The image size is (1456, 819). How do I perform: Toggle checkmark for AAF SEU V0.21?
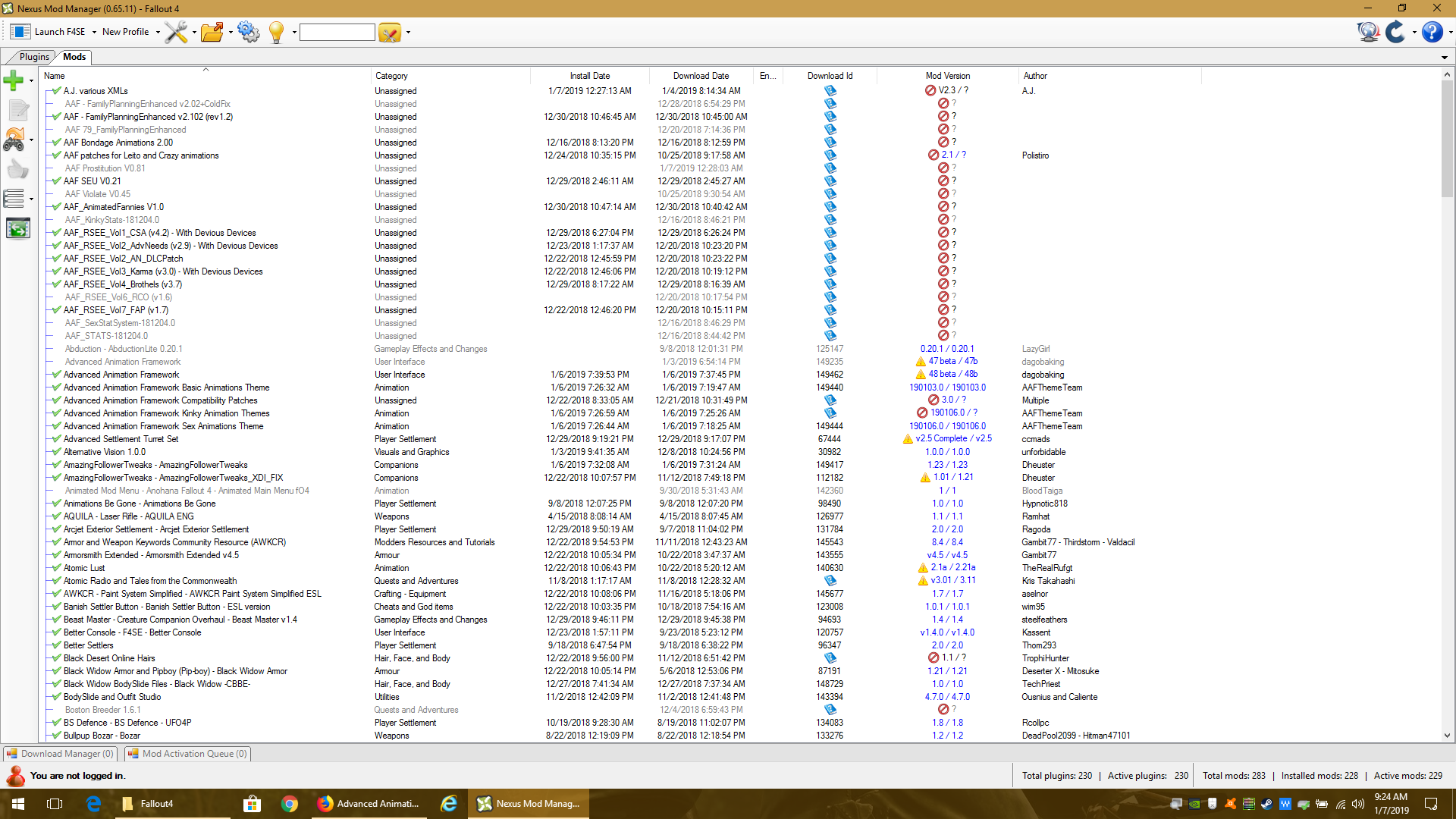pos(57,181)
